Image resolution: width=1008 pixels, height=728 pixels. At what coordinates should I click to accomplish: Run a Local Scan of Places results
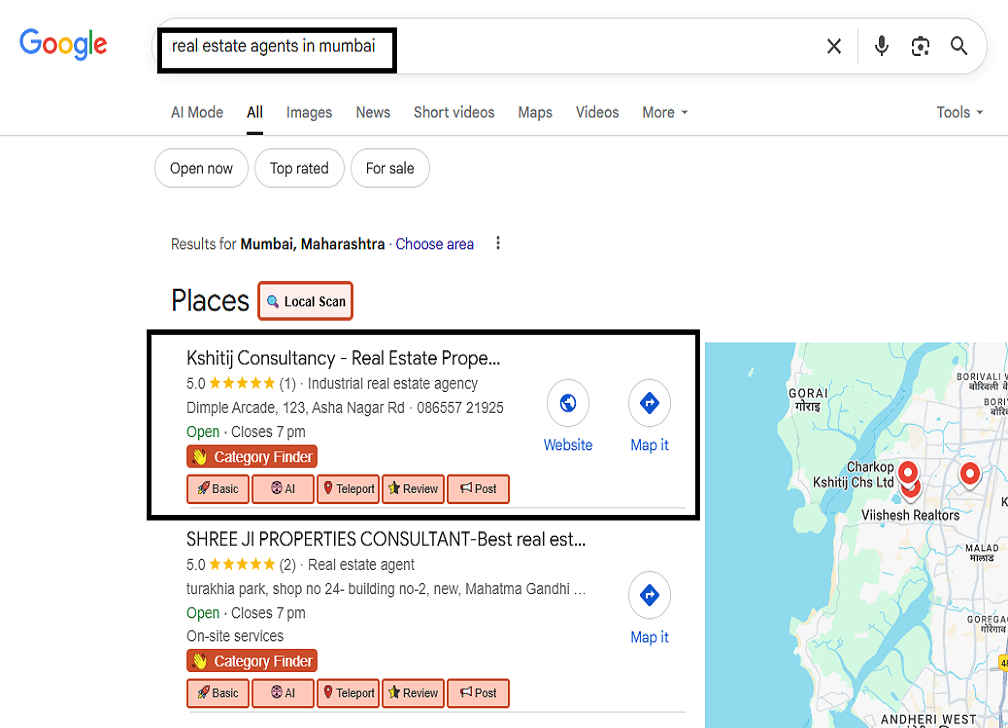pyautogui.click(x=305, y=301)
